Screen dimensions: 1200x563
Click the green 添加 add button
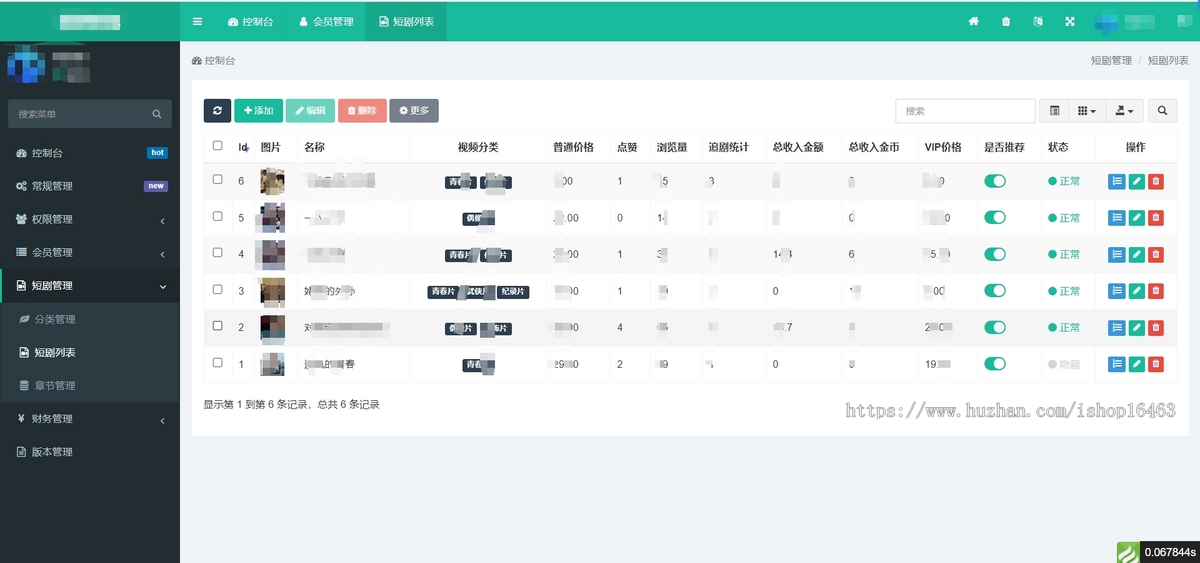(x=258, y=110)
